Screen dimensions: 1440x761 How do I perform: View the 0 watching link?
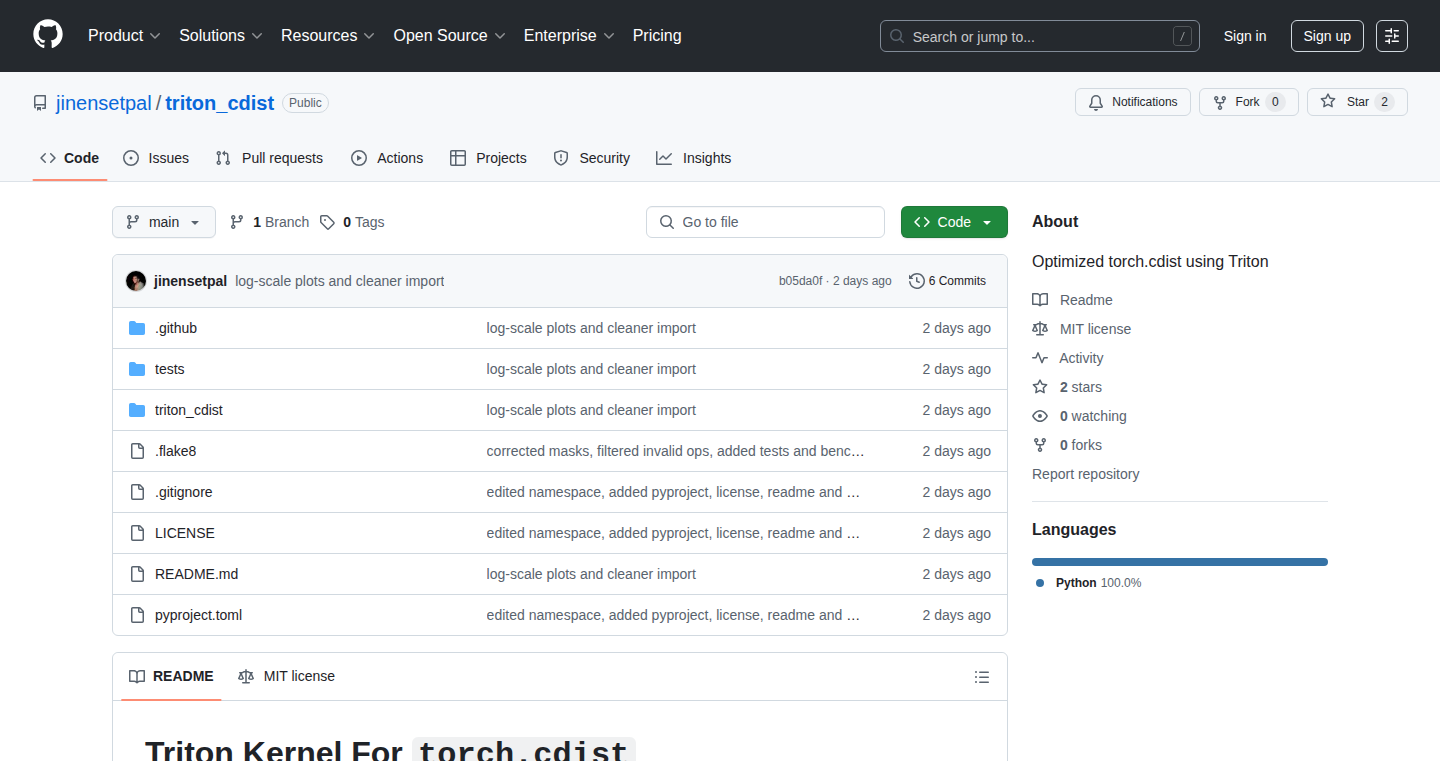click(1079, 416)
